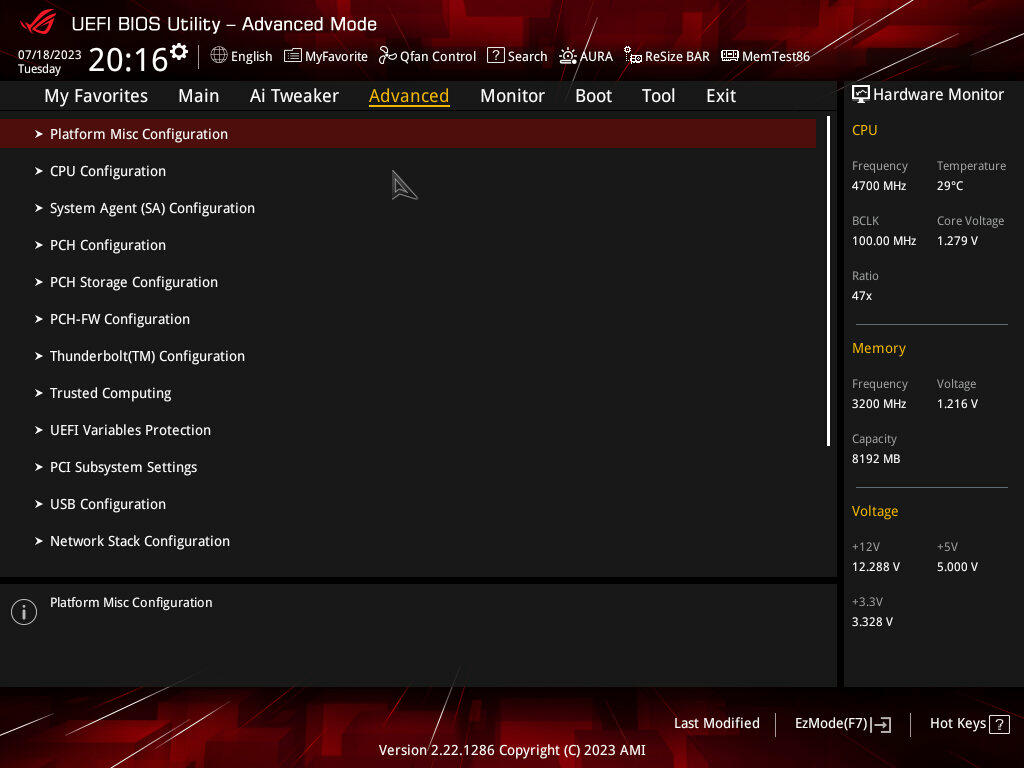Viewport: 1024px width, 768px height.
Task: Expand Trusted Computing arrow
Action: pyautogui.click(x=39, y=393)
